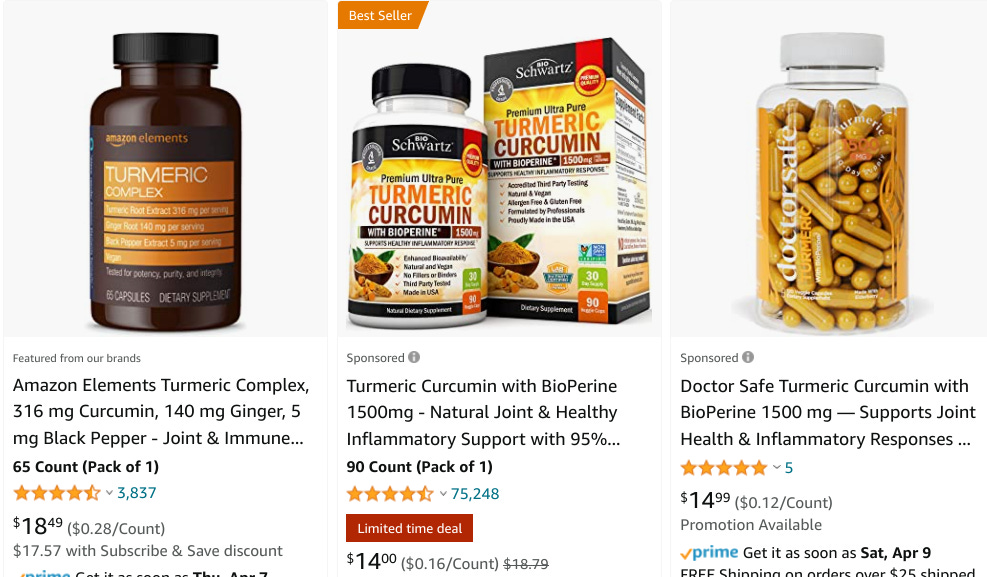Open the Doctor Safe Turmeric Curcumin title link
The image size is (987, 577).
(x=828, y=413)
